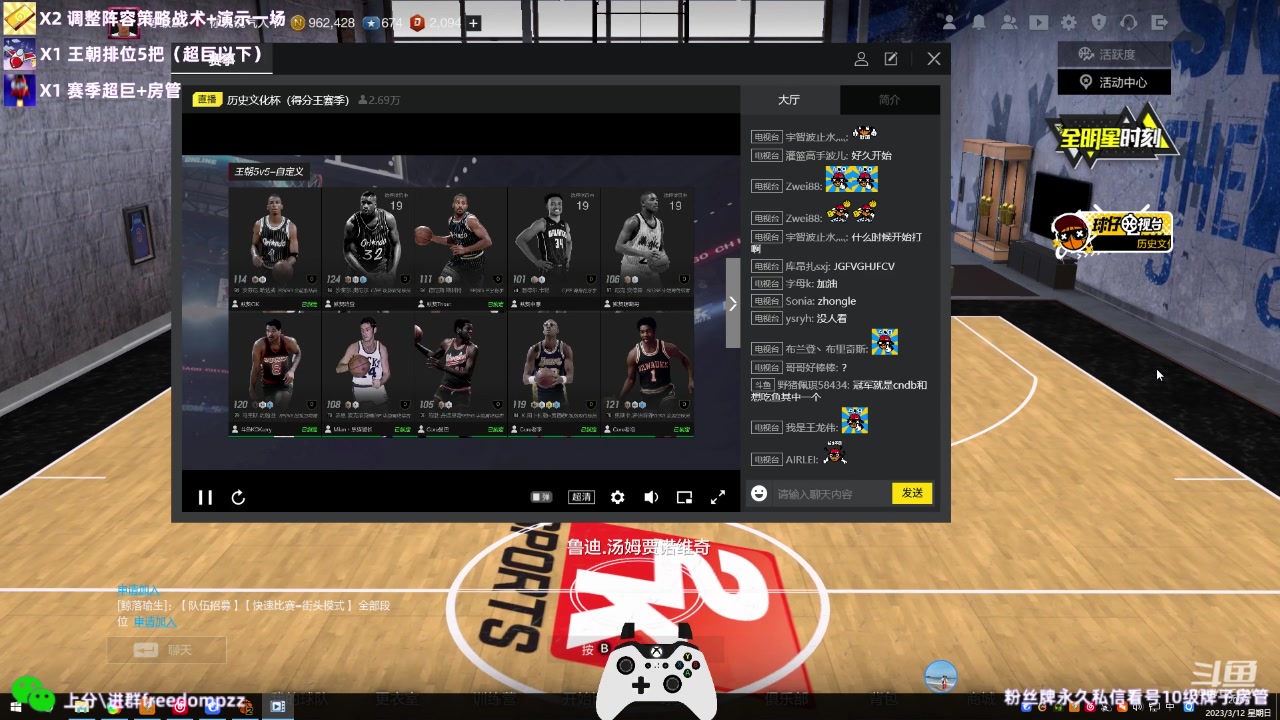Open the Windows Start button
This screenshot has width=1280, height=720.
[14, 708]
